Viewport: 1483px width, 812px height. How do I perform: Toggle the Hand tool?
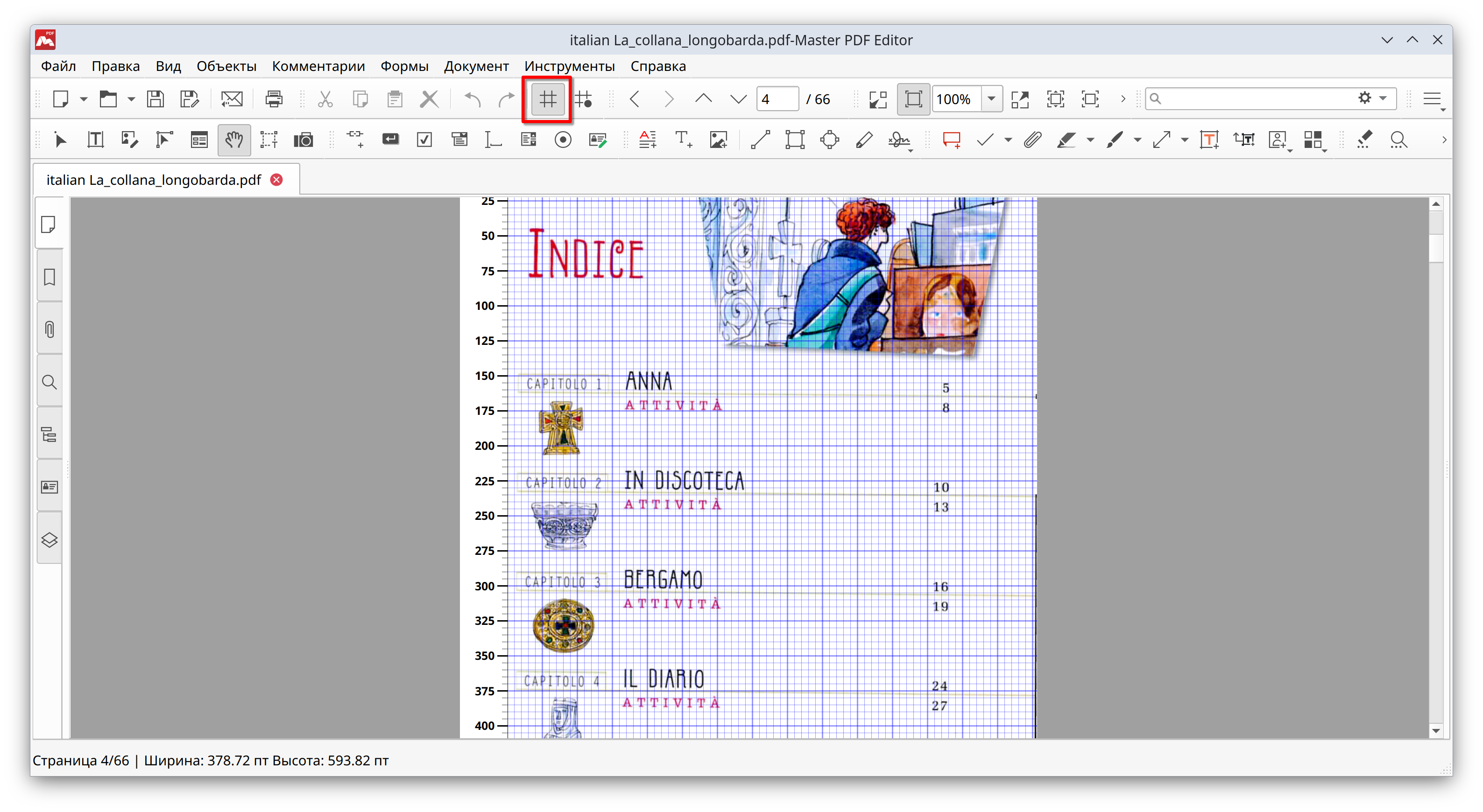[234, 140]
